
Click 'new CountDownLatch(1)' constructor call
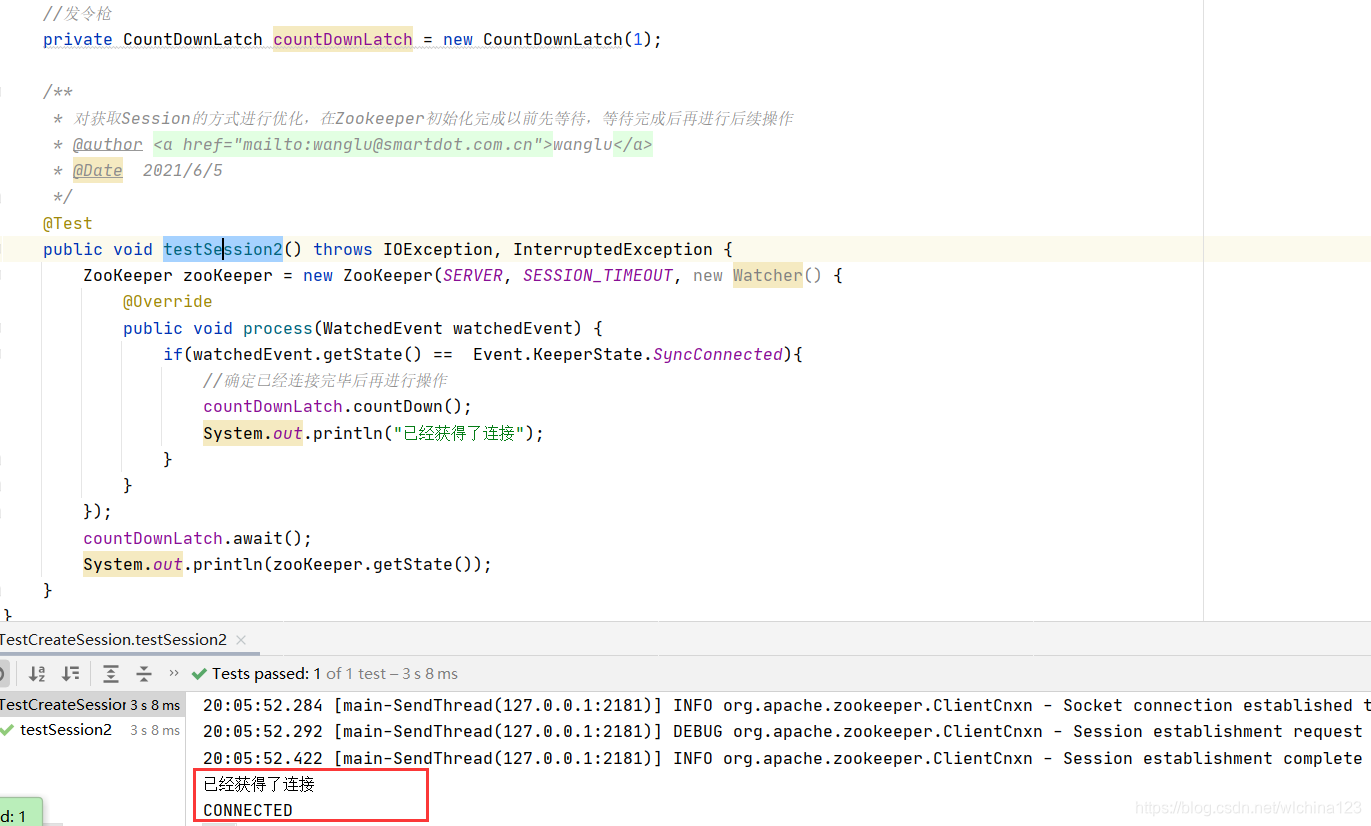(548, 39)
